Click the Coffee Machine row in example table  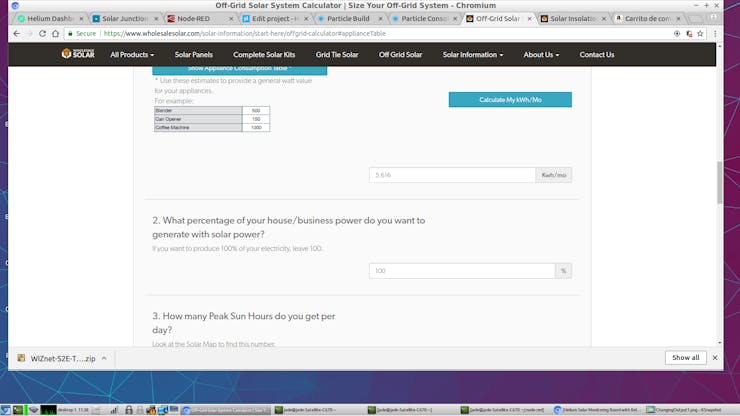coord(212,127)
